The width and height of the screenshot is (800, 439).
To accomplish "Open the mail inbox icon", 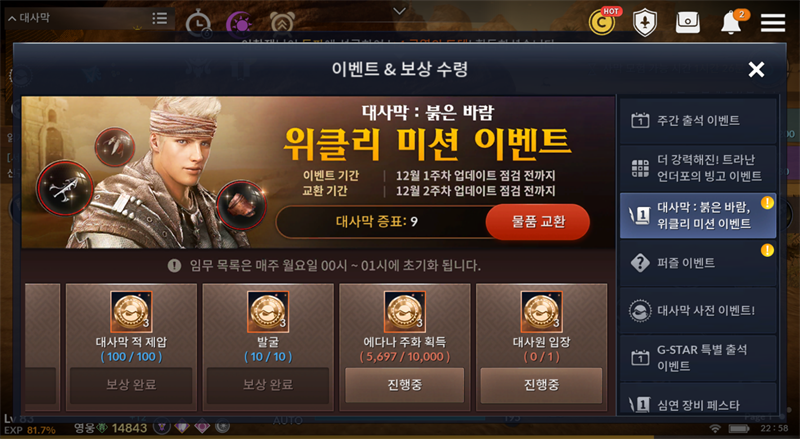I will [x=687, y=22].
